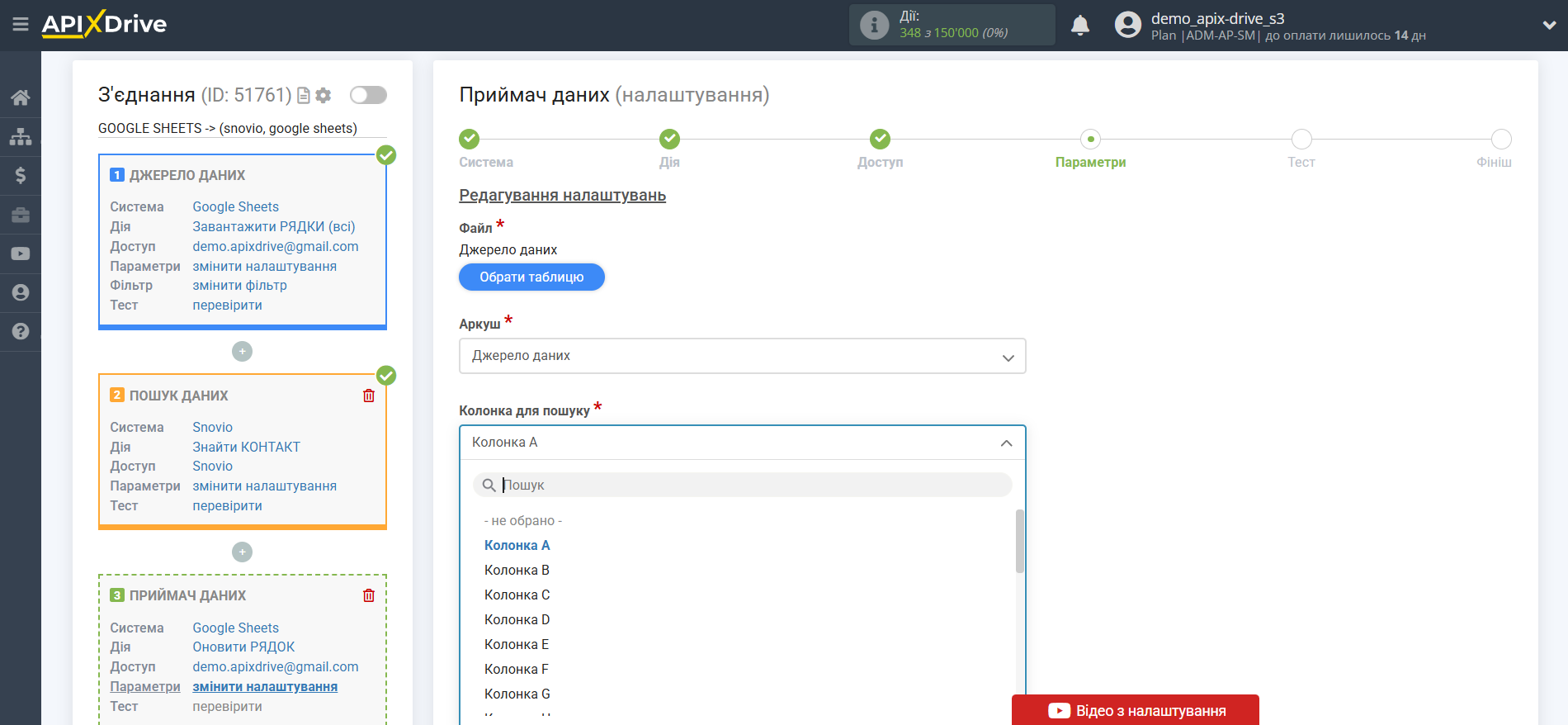Select Колонка F option
Screen dimensions: 1568x725
tap(517, 670)
